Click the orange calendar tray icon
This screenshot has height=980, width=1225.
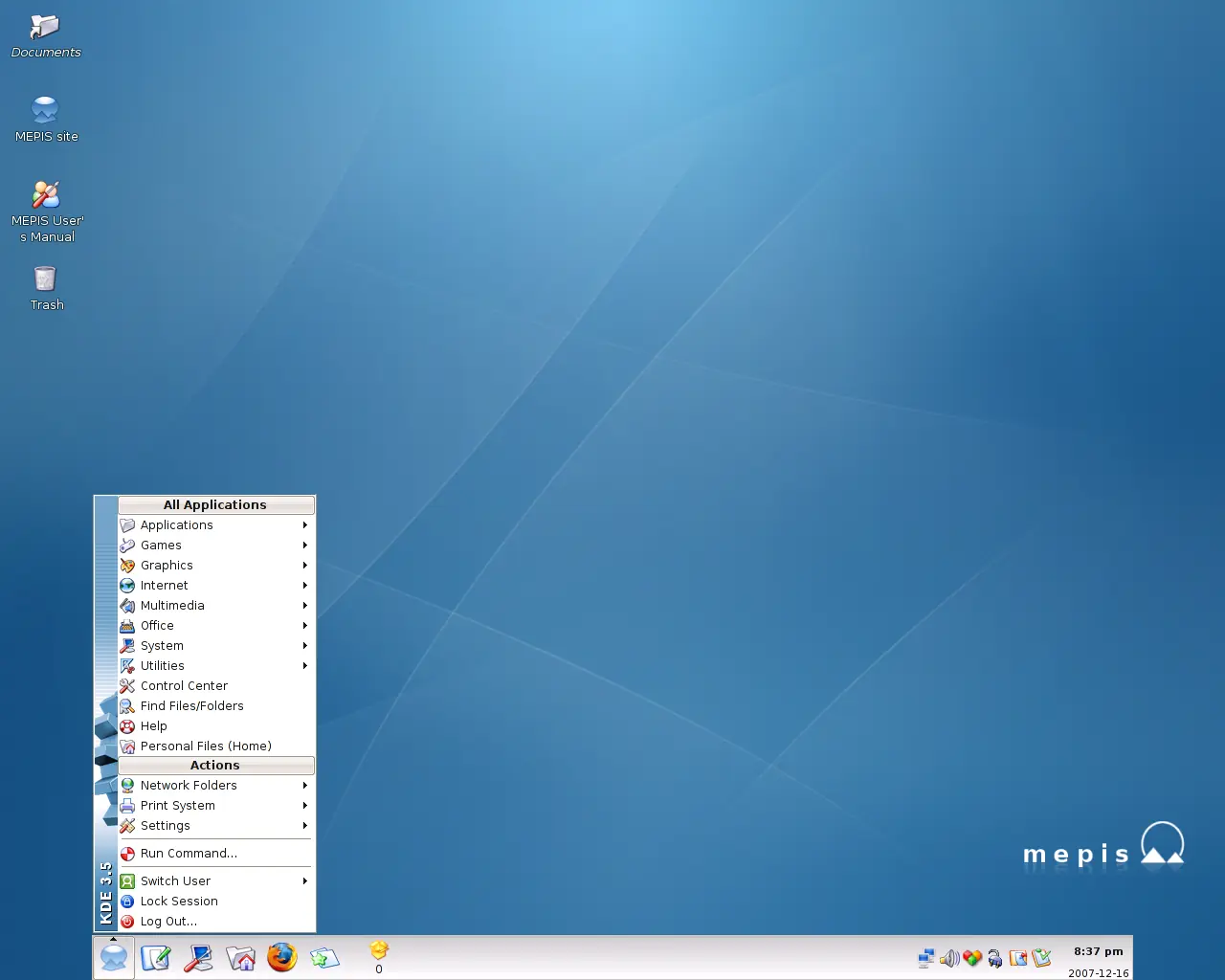tap(1018, 958)
